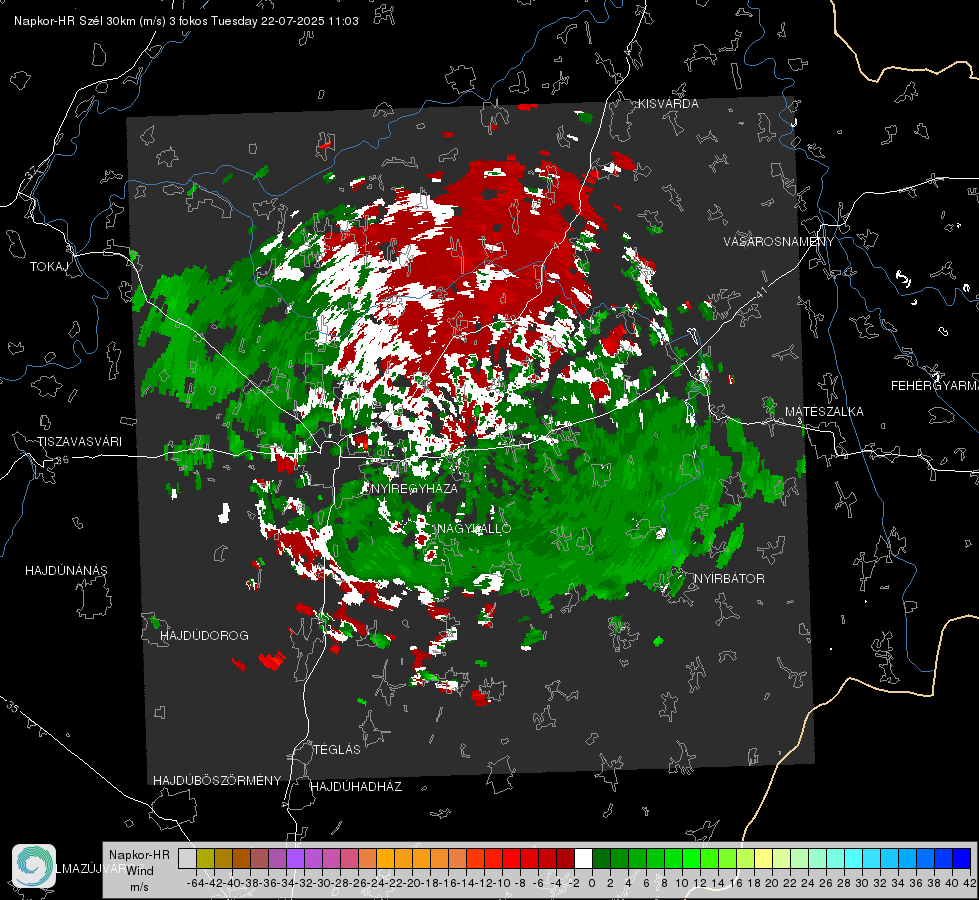Select the HAJDÚDOROG town label

pos(204,636)
